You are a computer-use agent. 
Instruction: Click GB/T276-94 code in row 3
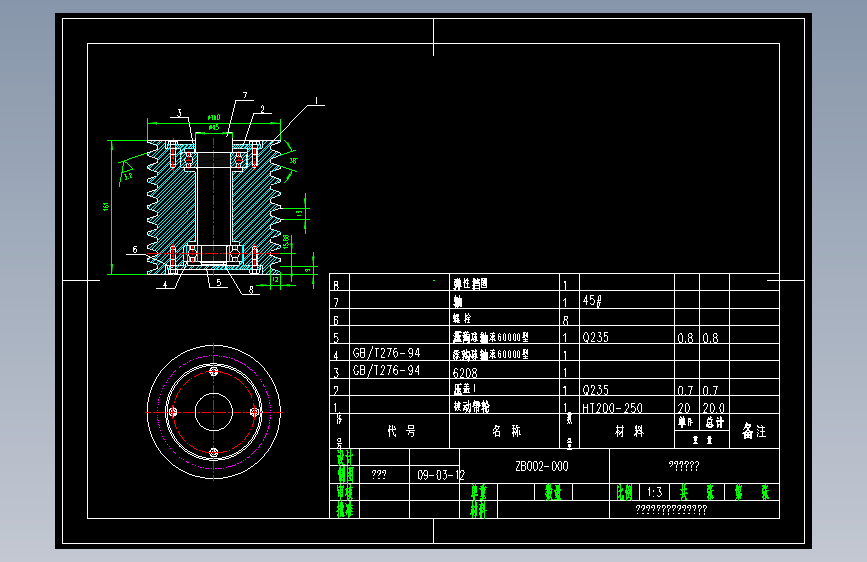pos(387,371)
